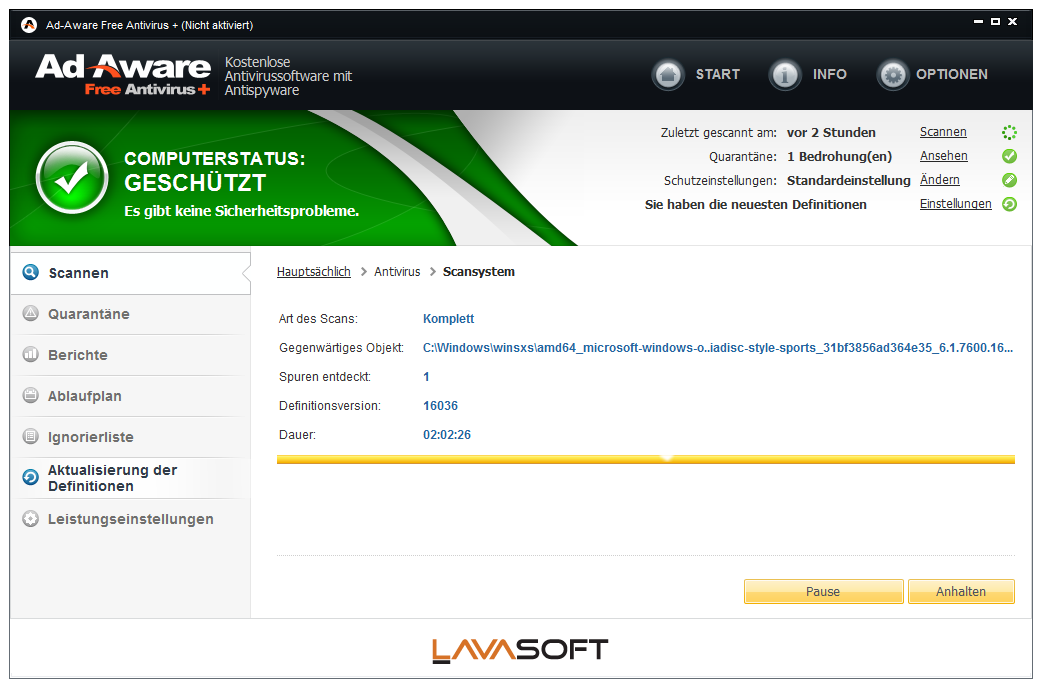Open Aktualisierung der Definitionen

click(112, 478)
